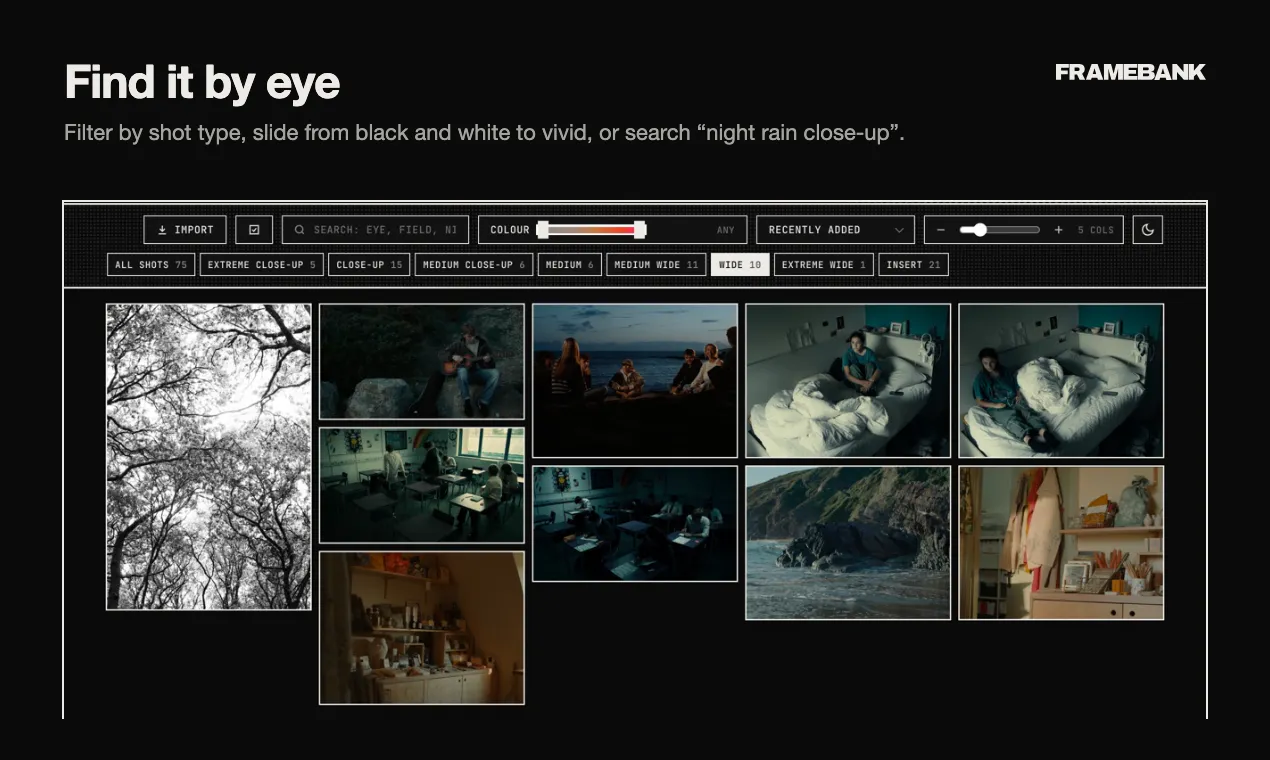Click the FRAMEBANK logo
This screenshot has width=1270, height=760.
coord(1130,72)
